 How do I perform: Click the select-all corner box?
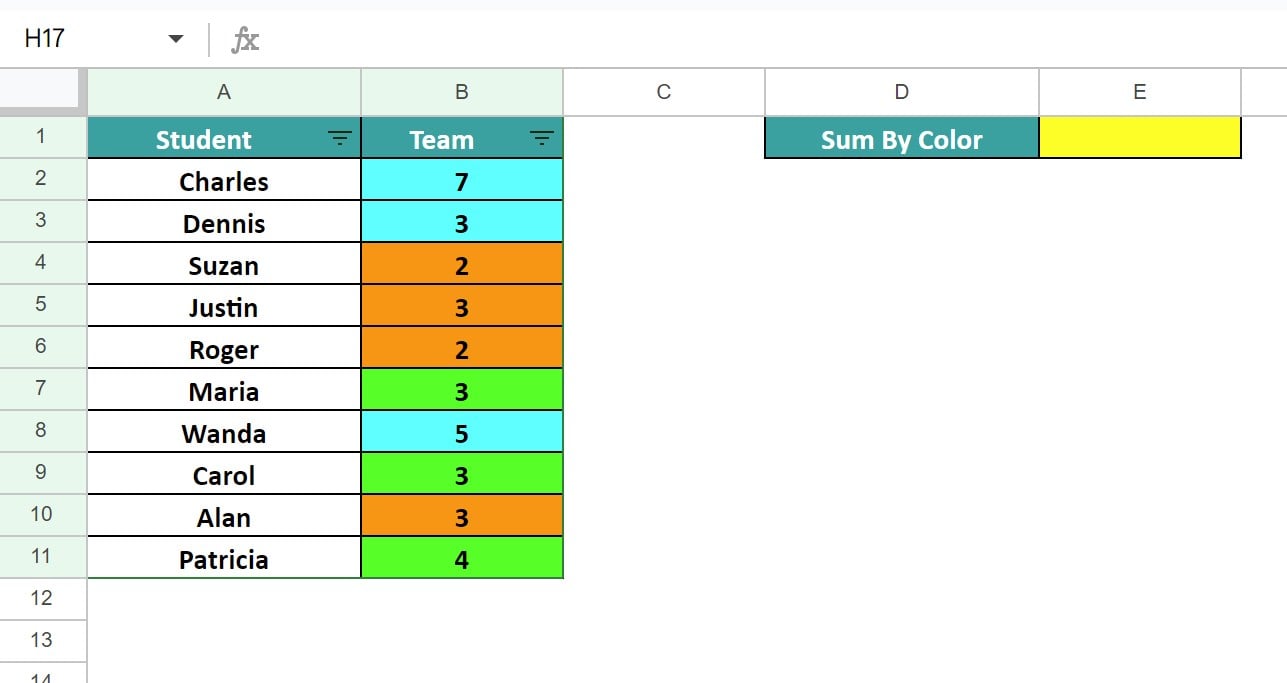point(43,92)
